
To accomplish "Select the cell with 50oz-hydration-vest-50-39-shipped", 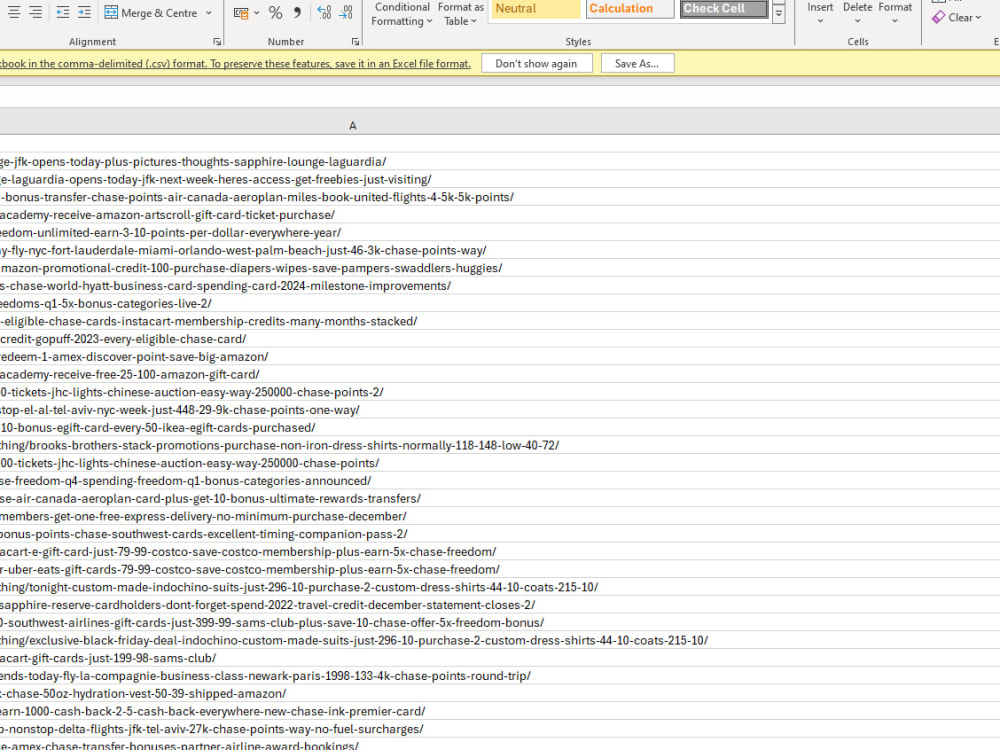I will click(x=500, y=694).
